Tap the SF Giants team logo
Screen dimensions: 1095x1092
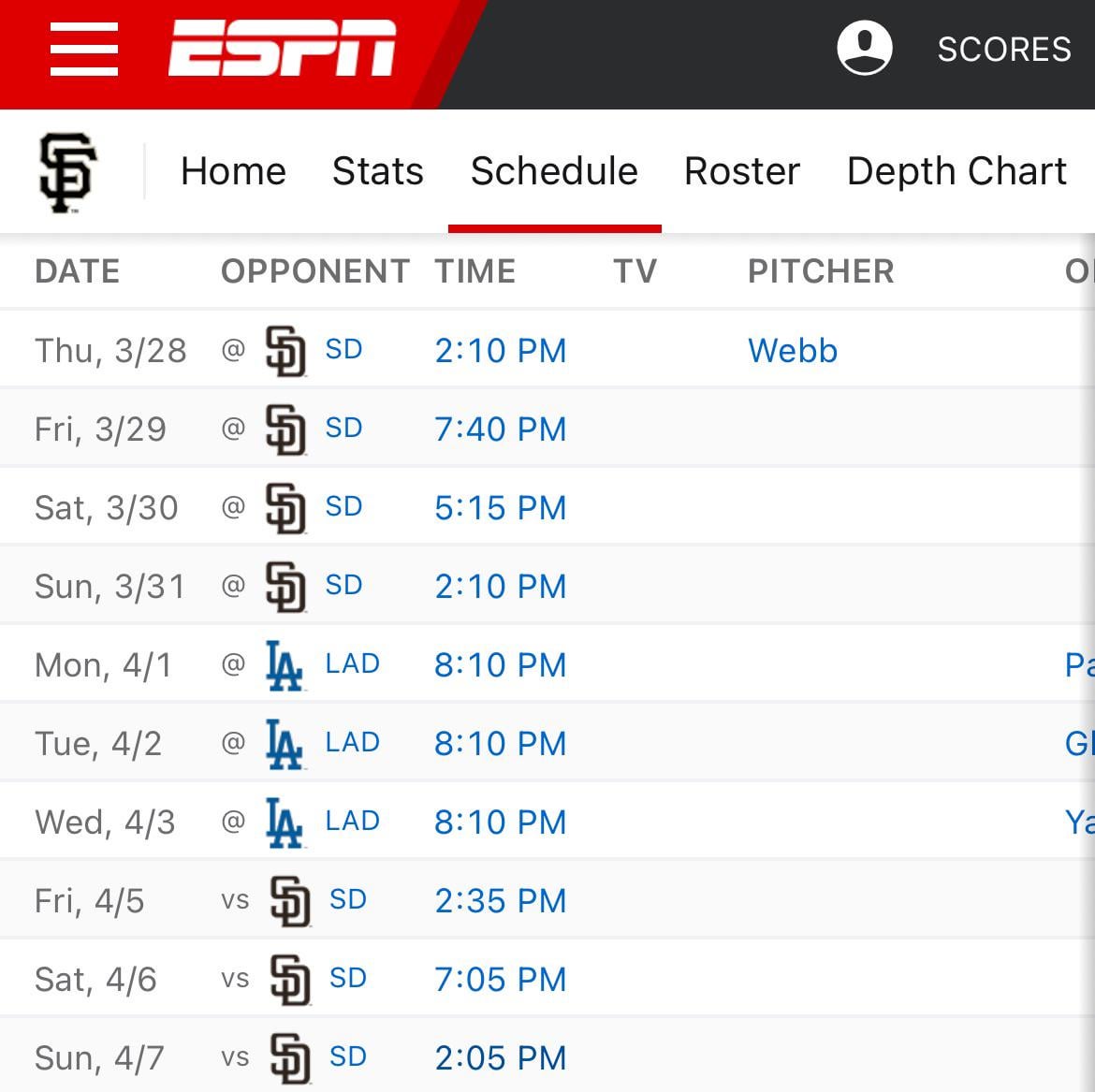[67, 172]
